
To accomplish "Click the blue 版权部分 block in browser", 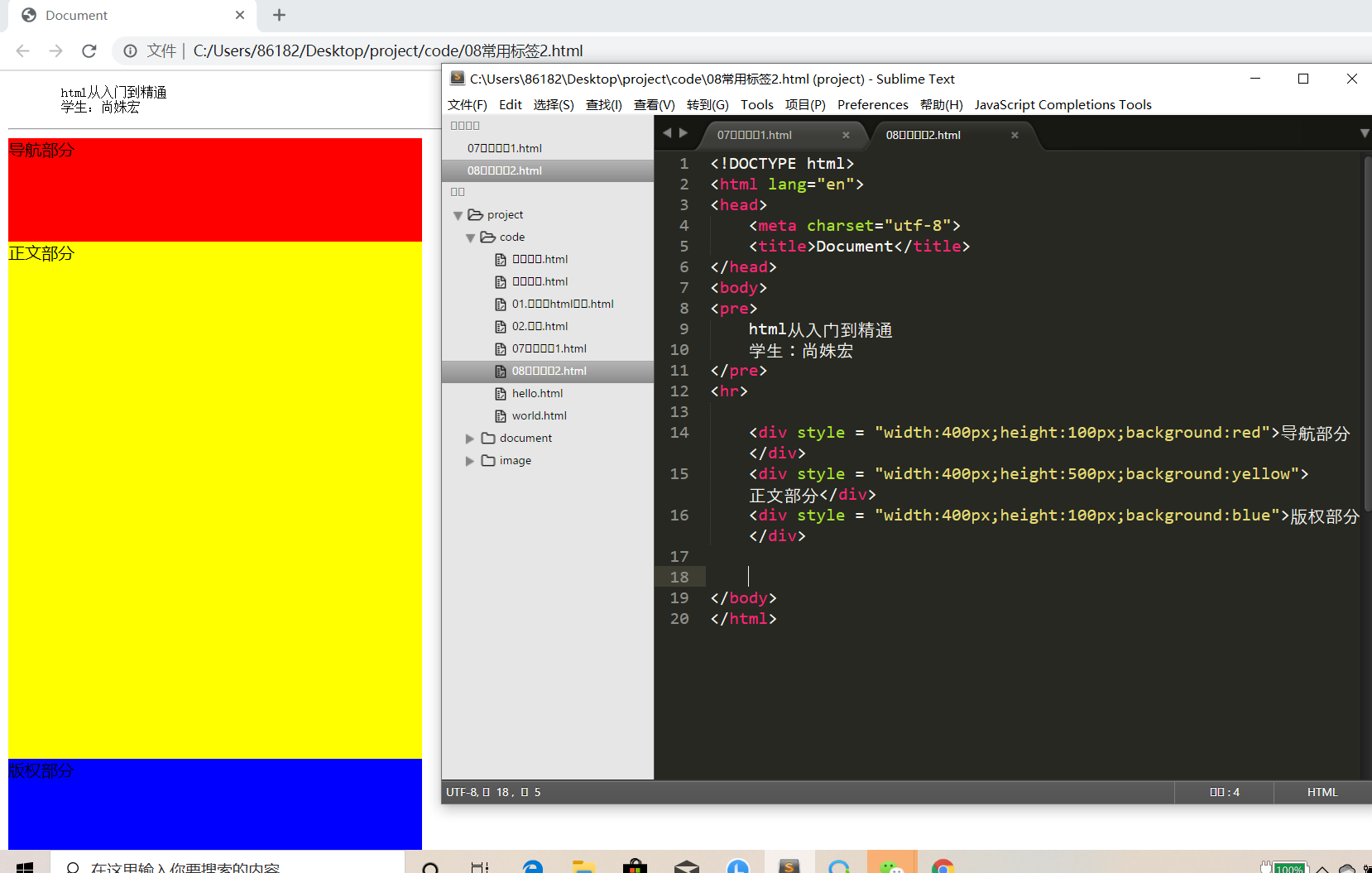I will 215,803.
